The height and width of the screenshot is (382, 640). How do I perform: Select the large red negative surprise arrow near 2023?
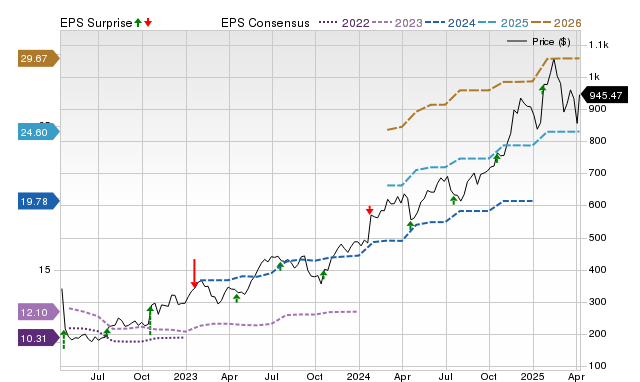coord(194,273)
